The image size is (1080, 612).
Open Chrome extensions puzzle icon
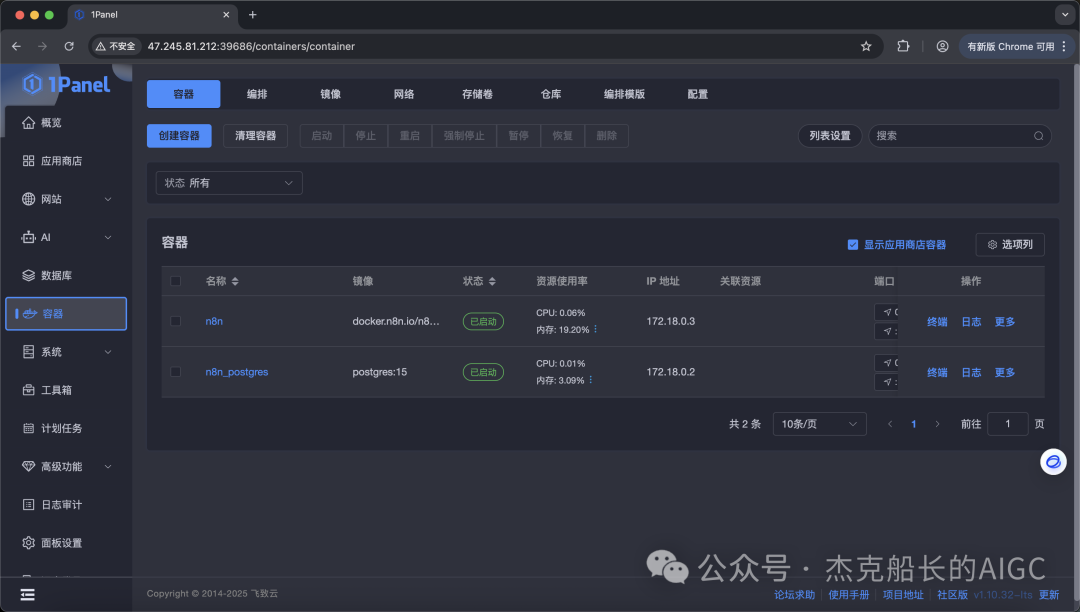pos(903,46)
